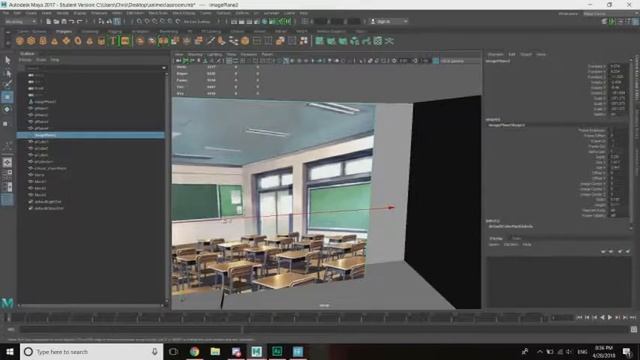Open File Explorer from the taskbar
Viewport: 640px width, 360px height.
(215, 351)
